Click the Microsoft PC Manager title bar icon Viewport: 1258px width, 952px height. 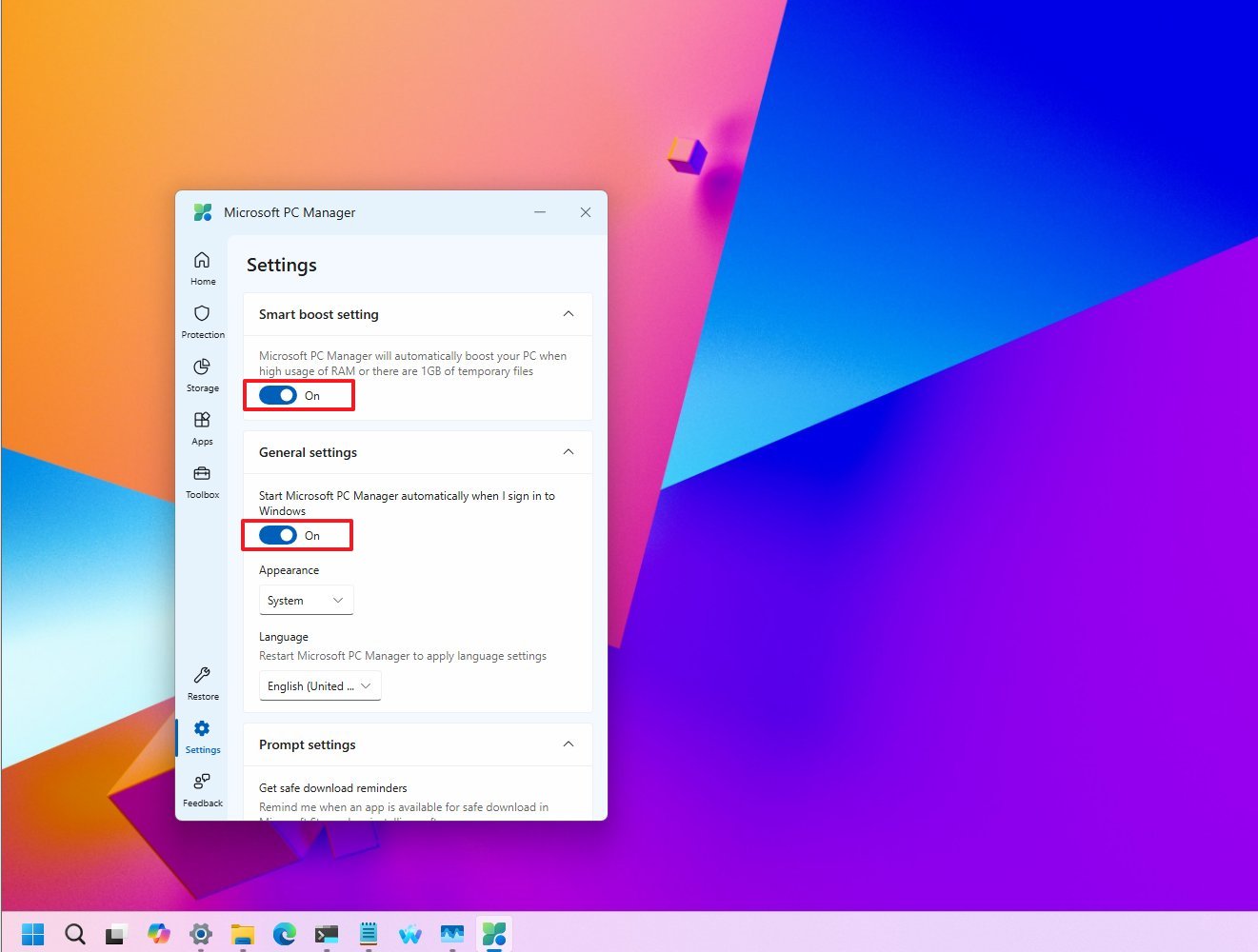point(202,212)
